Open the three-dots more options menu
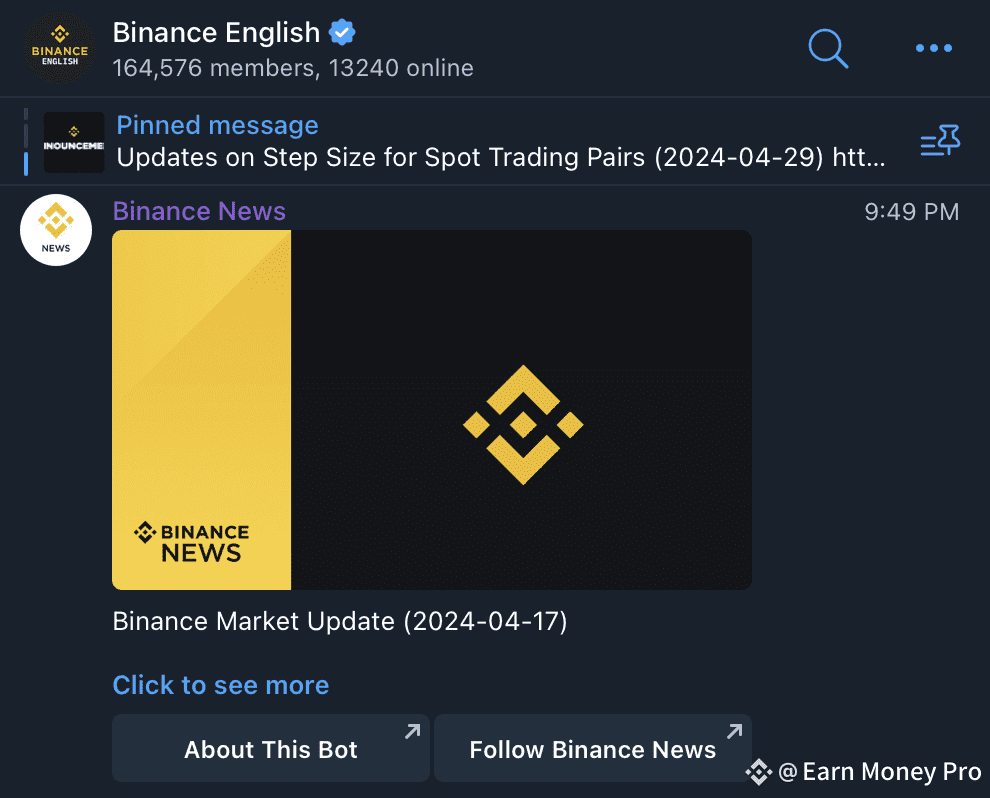Image resolution: width=990 pixels, height=798 pixels. point(934,48)
